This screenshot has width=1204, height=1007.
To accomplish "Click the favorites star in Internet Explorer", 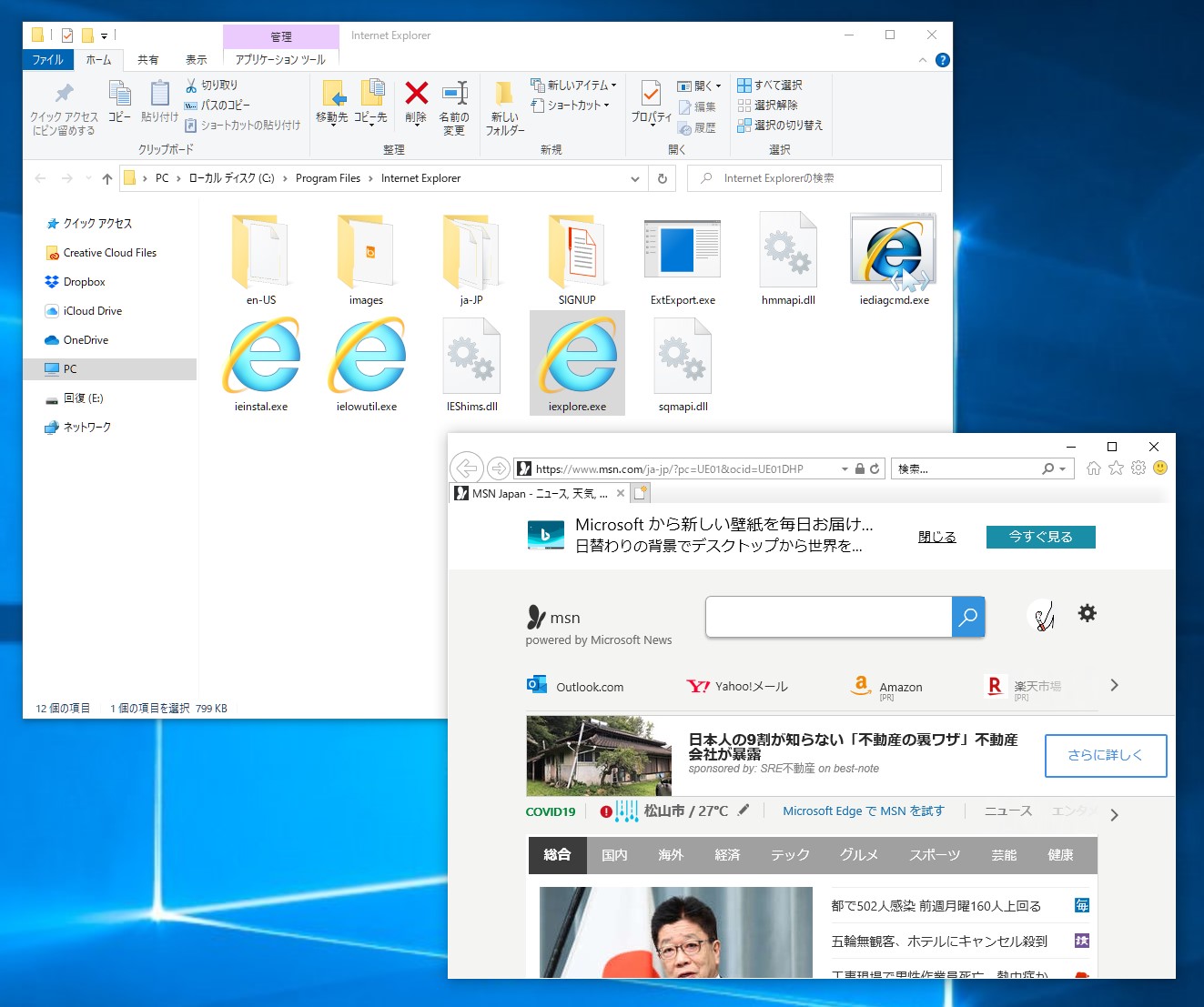I will (1116, 468).
